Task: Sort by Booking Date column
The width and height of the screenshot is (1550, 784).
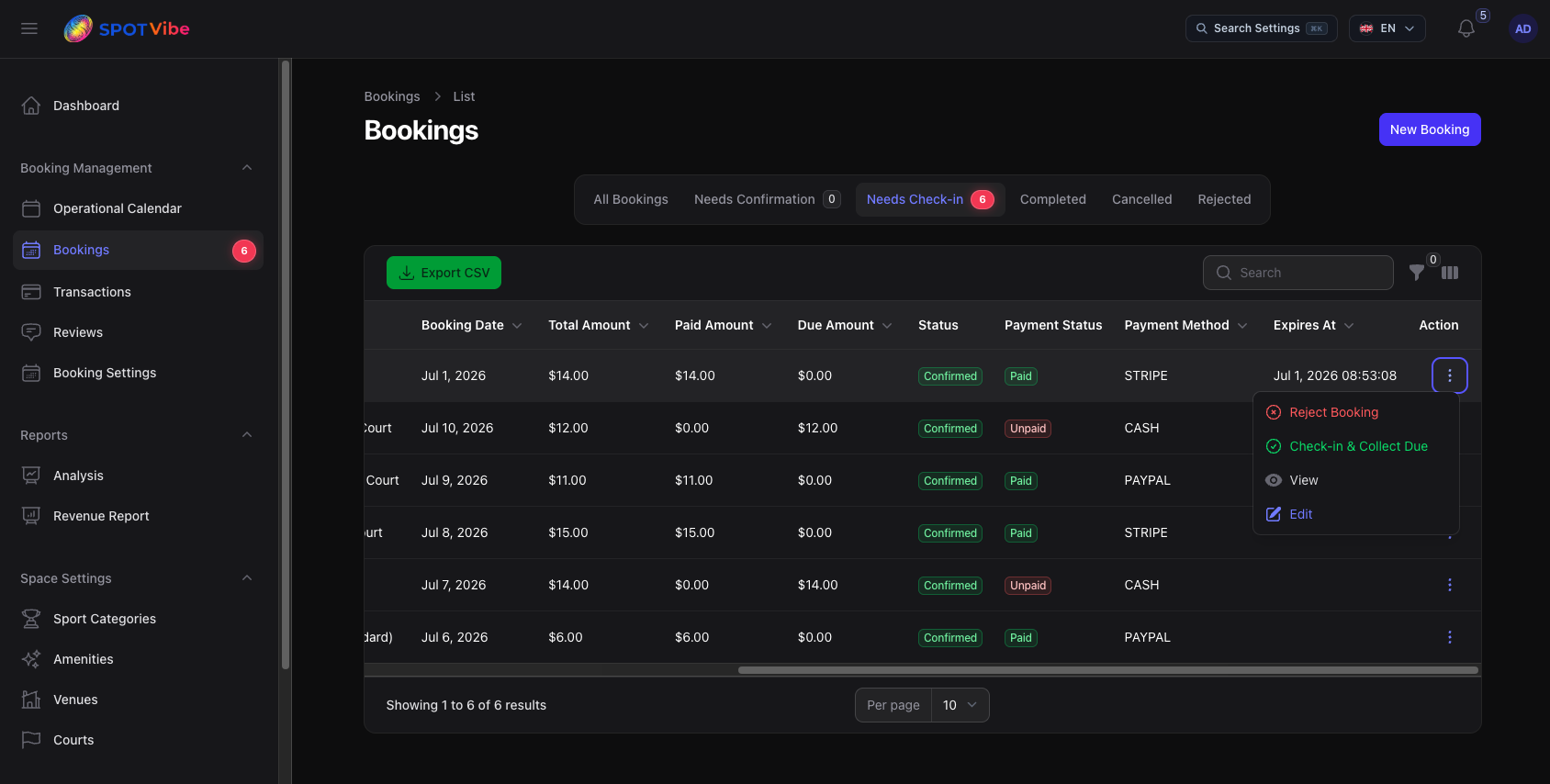Action: pyautogui.click(x=471, y=325)
